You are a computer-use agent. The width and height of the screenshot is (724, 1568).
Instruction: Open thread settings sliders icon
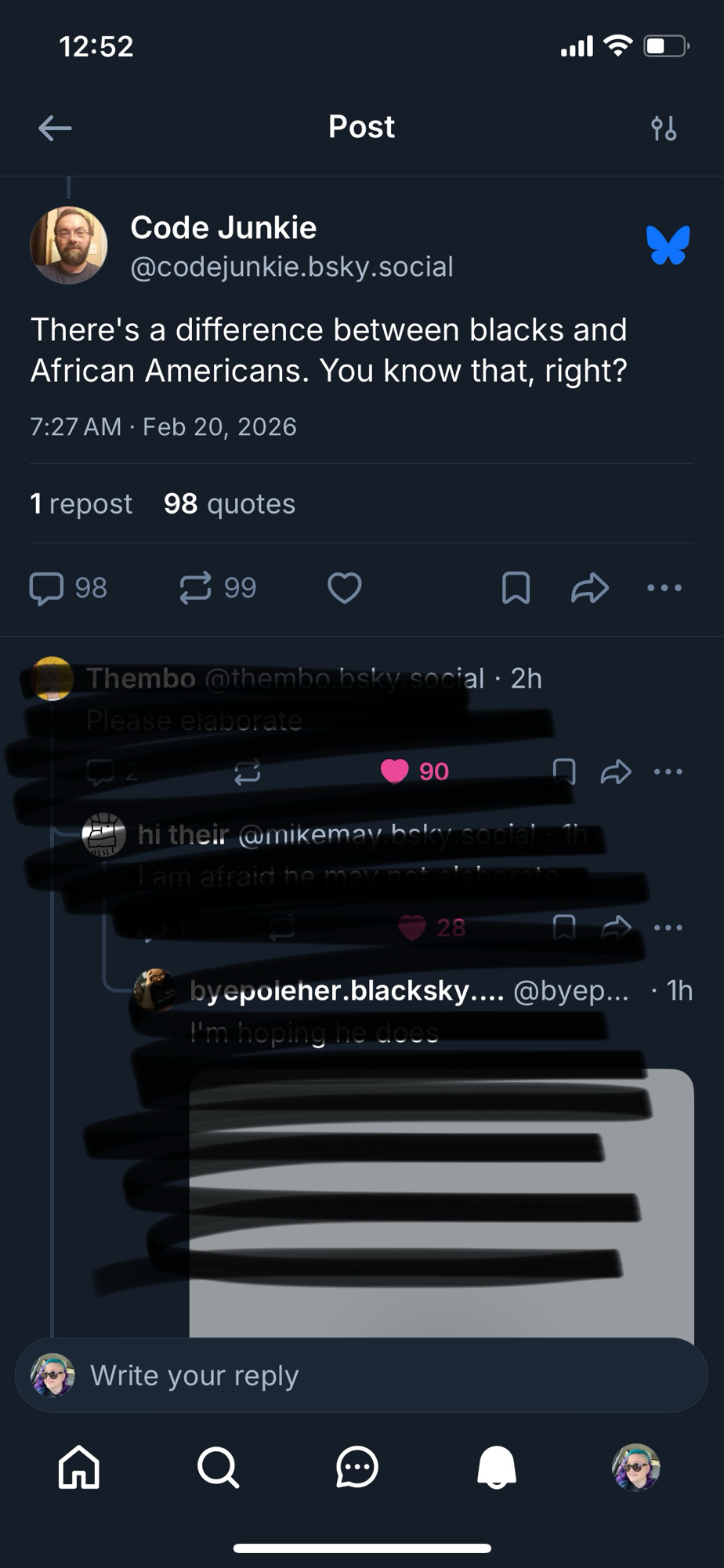tap(664, 128)
